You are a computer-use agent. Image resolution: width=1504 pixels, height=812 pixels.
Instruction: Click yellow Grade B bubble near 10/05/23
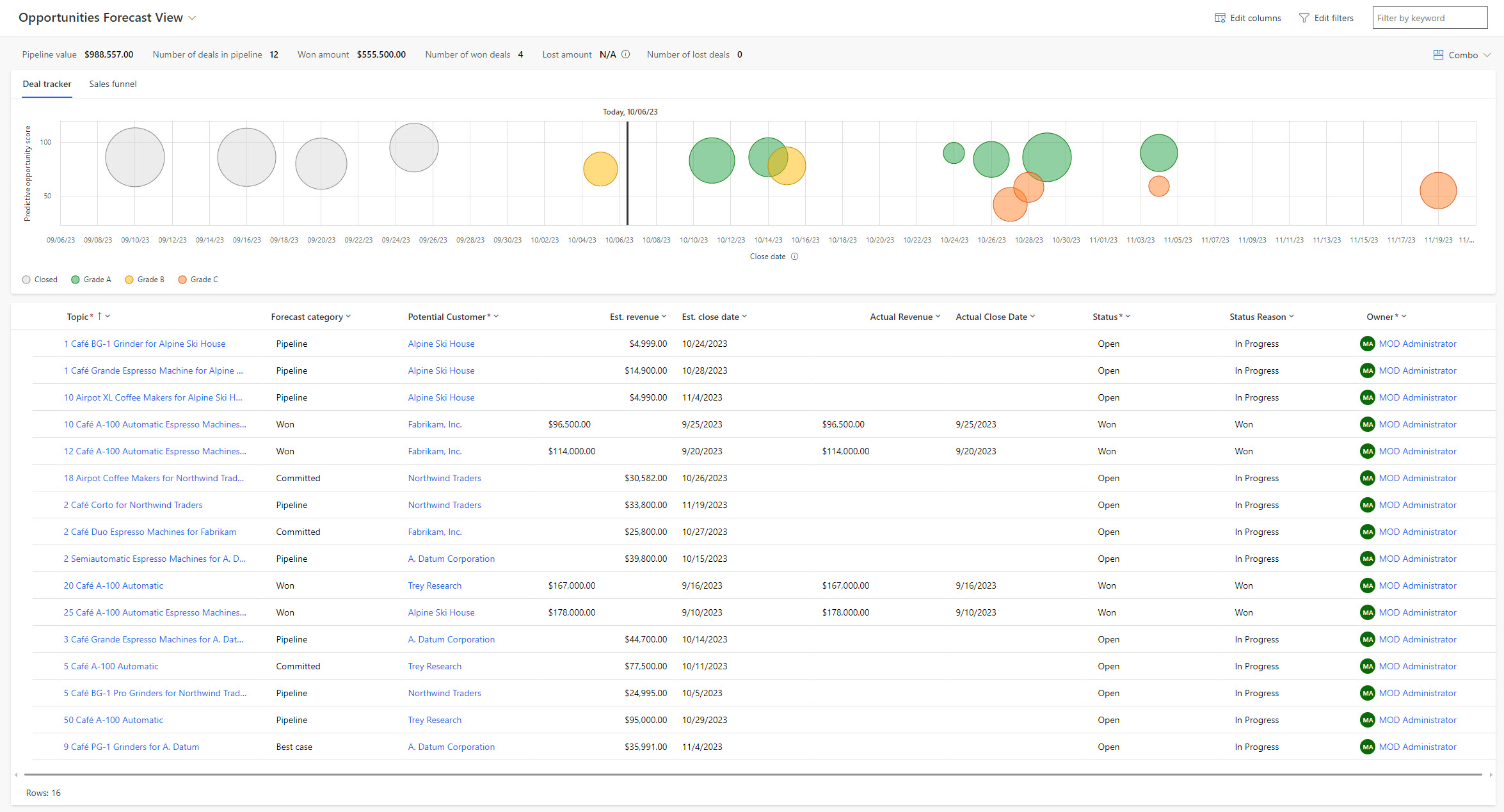tap(600, 169)
